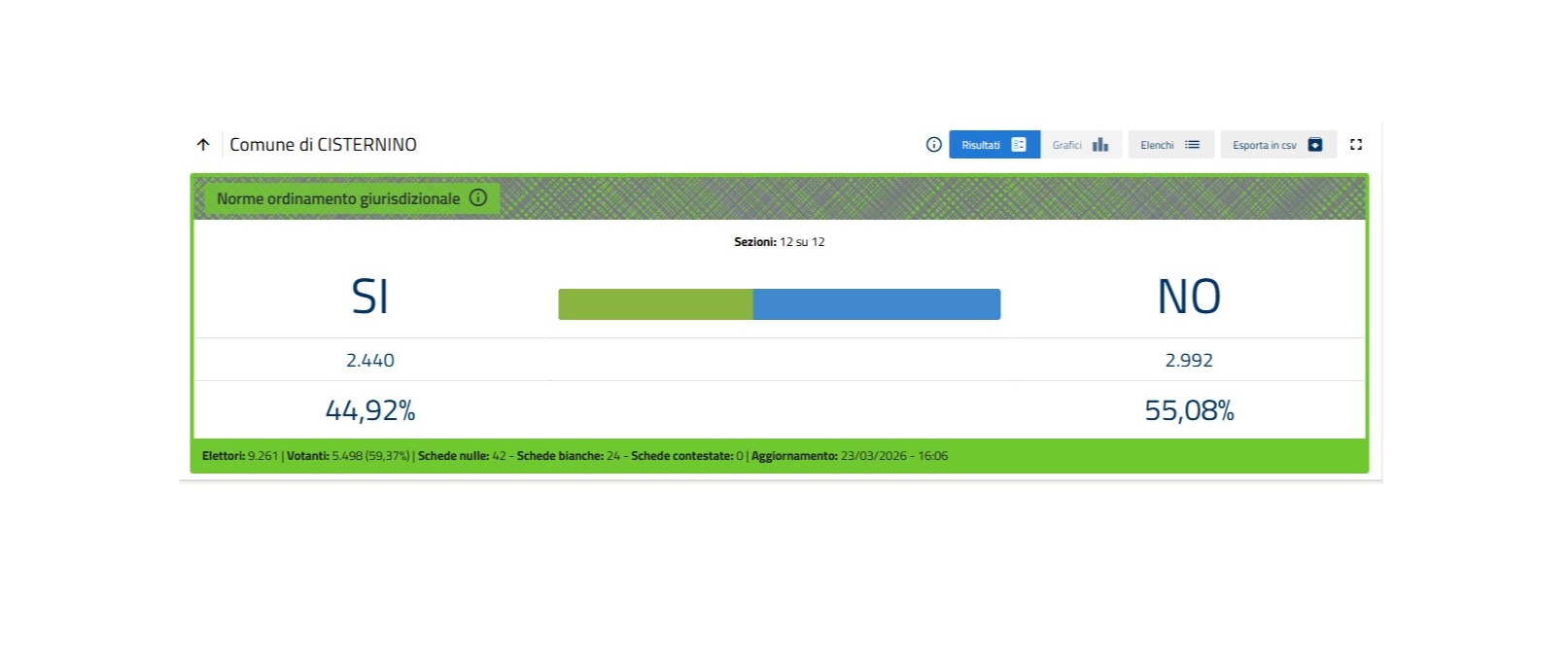Click the info icon beside Risultati

click(x=933, y=145)
